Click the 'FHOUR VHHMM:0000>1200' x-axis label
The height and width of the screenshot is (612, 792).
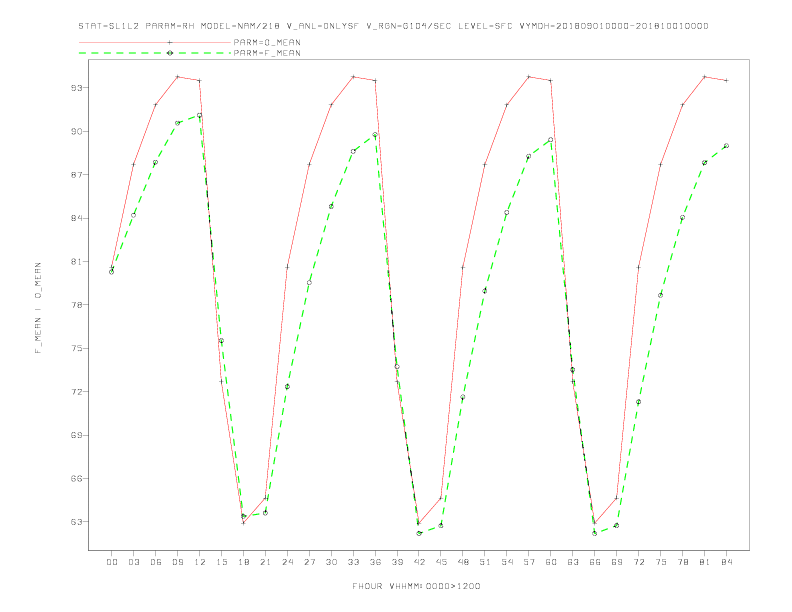pyautogui.click(x=416, y=586)
